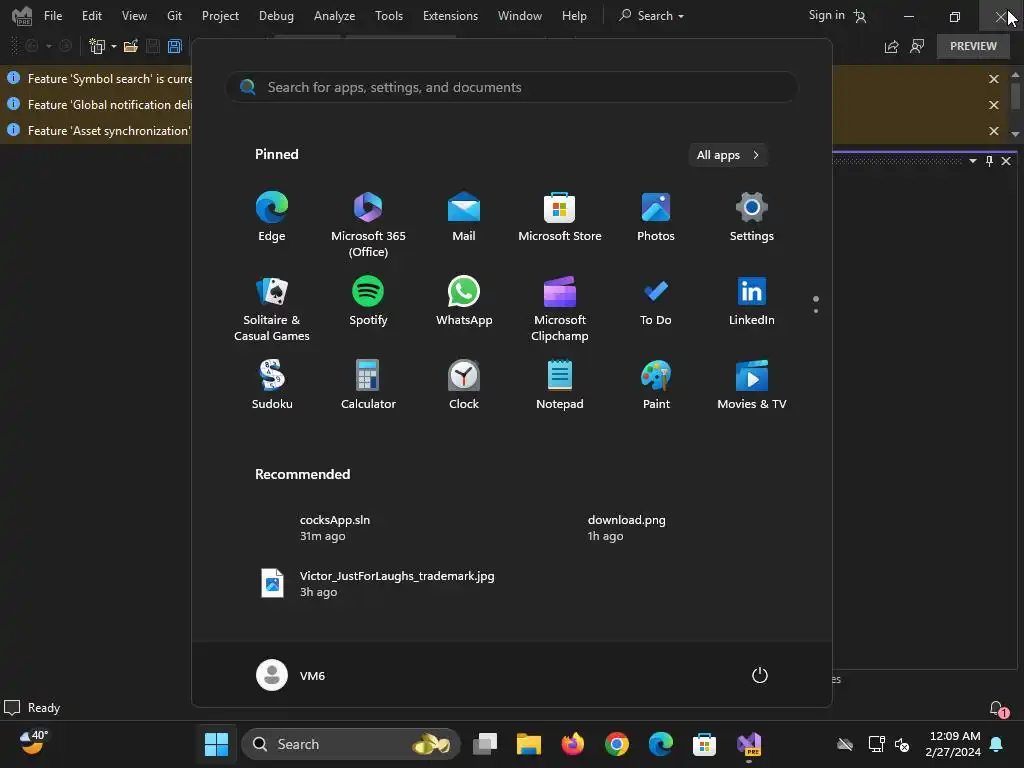Viewport: 1024px width, 768px height.
Task: Open Paint
Action: point(656,385)
